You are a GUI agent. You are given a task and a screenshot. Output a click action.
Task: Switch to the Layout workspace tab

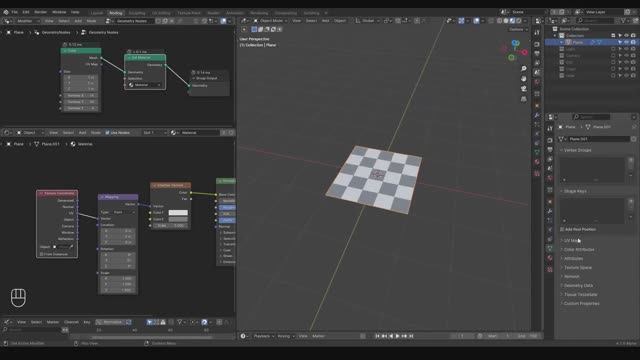[x=97, y=13]
